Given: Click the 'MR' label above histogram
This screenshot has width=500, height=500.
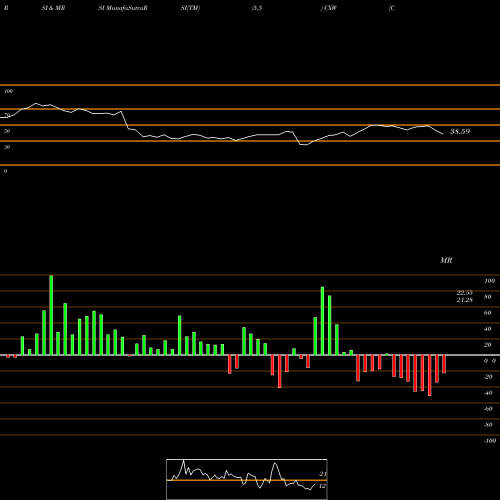Looking at the screenshot, I should pos(446,260).
